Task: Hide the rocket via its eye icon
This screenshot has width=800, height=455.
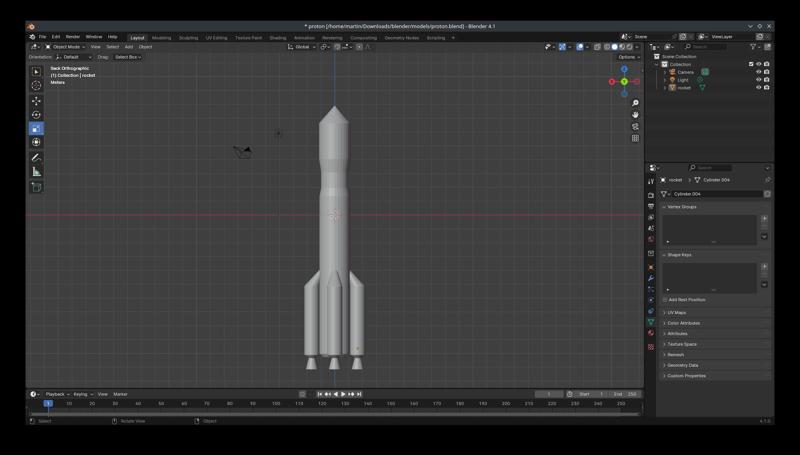Action: [x=759, y=87]
